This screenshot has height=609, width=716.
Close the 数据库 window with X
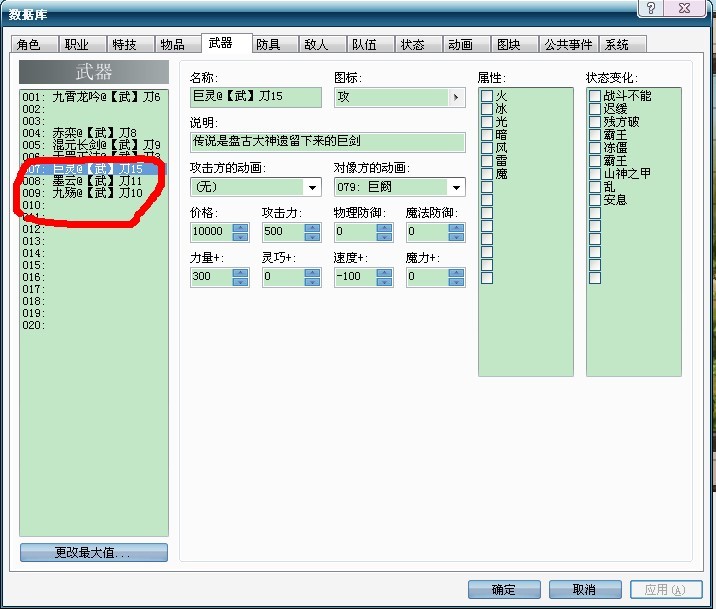coord(684,8)
